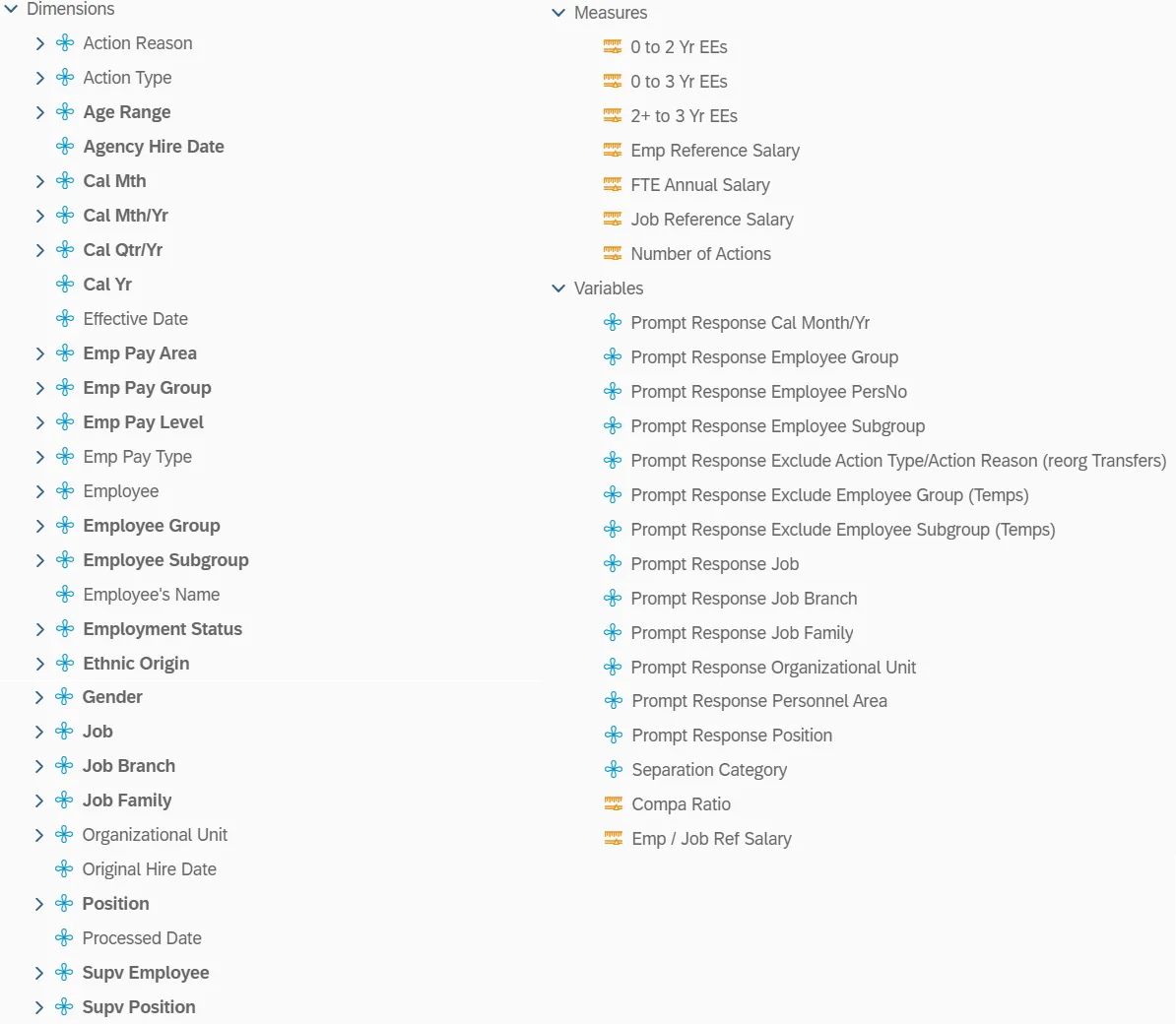1176x1024 pixels.
Task: Click the measure icon beside 0 to 2 Yr EEs
Action: click(613, 47)
